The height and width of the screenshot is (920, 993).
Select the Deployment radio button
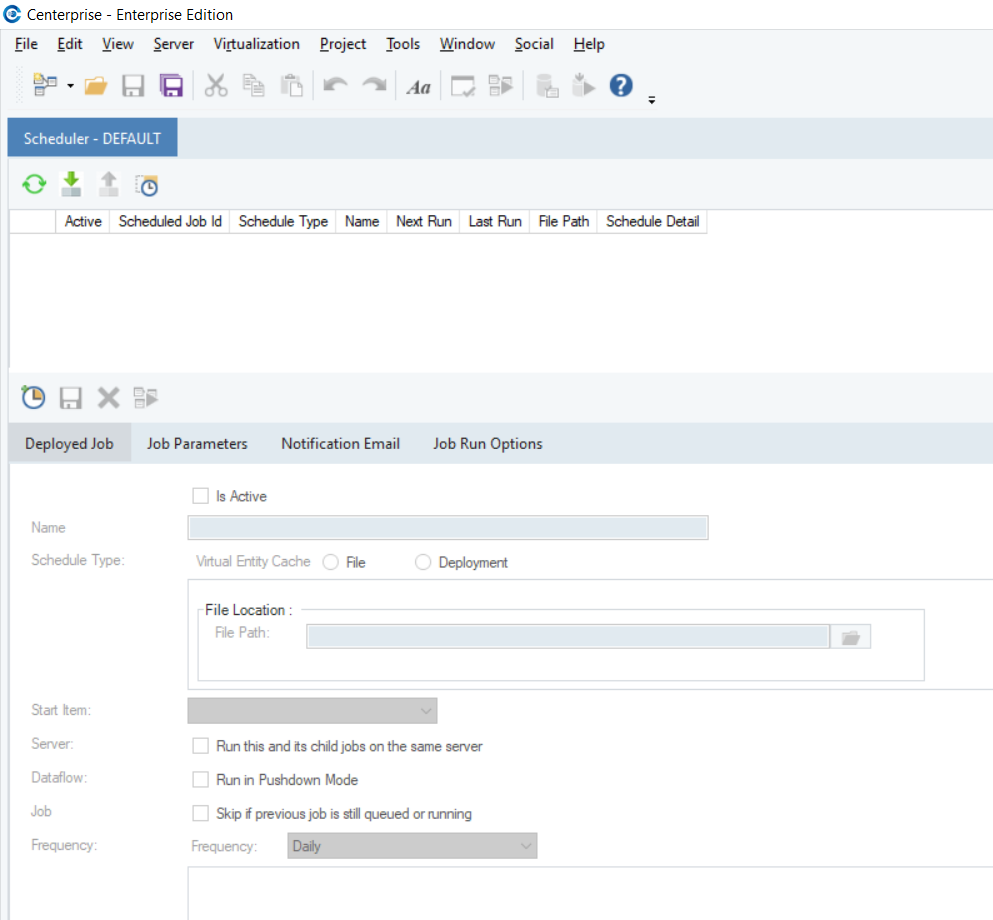(x=422, y=563)
